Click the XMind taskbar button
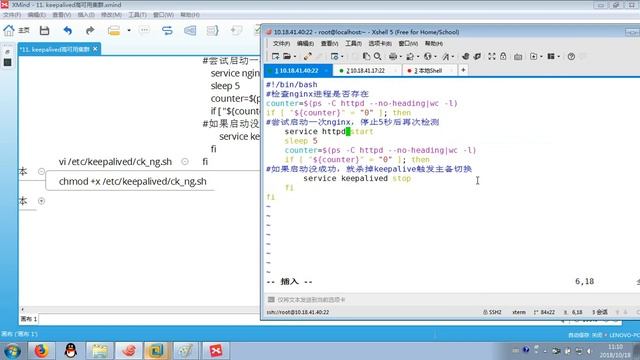The image size is (640, 360). 216,351
